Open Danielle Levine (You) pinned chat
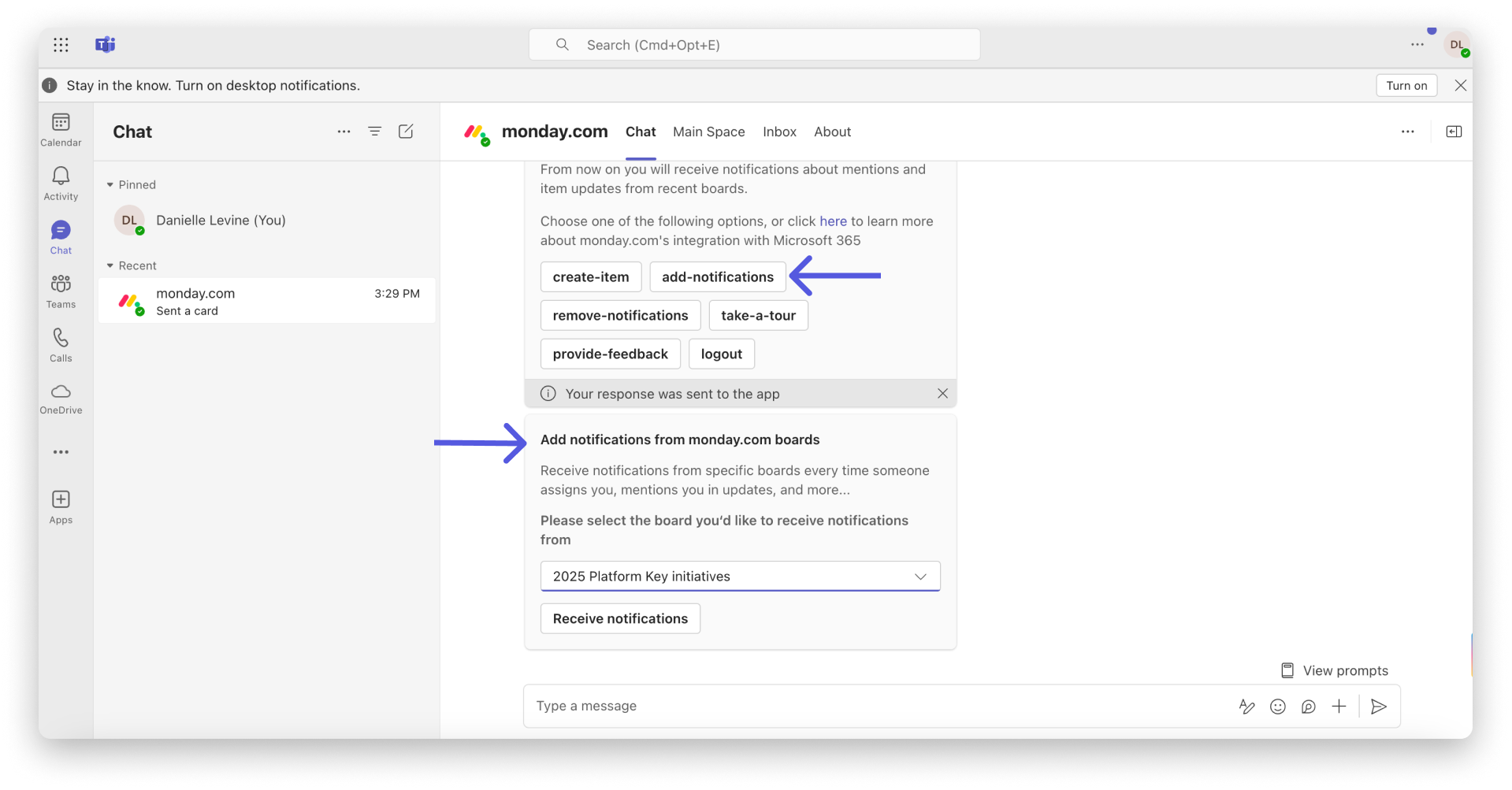The width and height of the screenshot is (1512, 790). [266, 221]
